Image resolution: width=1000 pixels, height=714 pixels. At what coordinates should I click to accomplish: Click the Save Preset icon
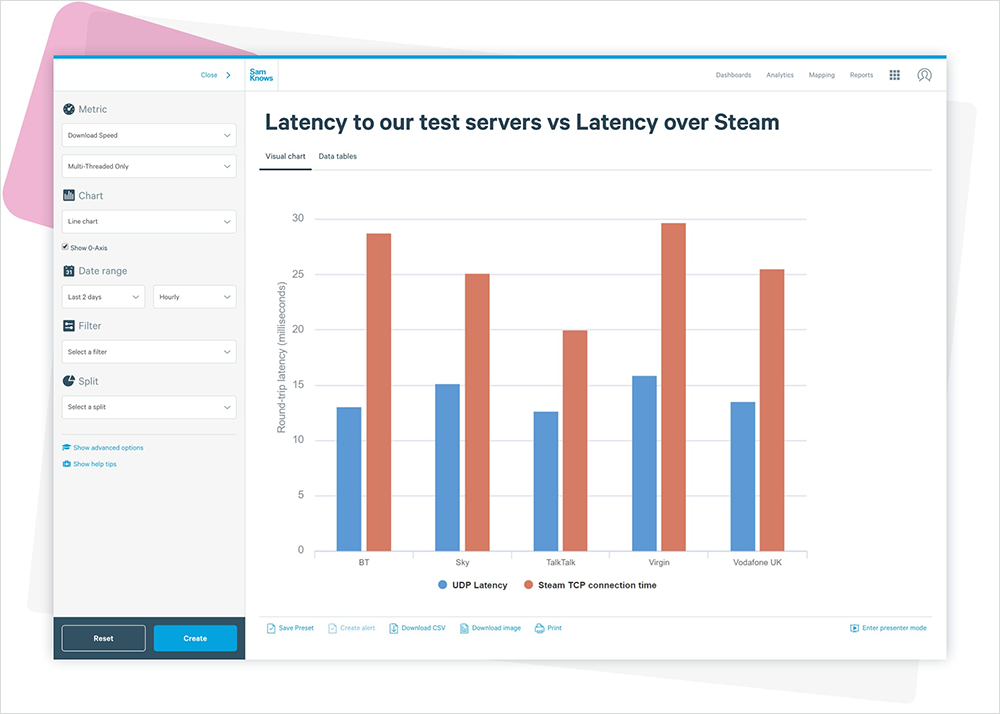tap(272, 628)
